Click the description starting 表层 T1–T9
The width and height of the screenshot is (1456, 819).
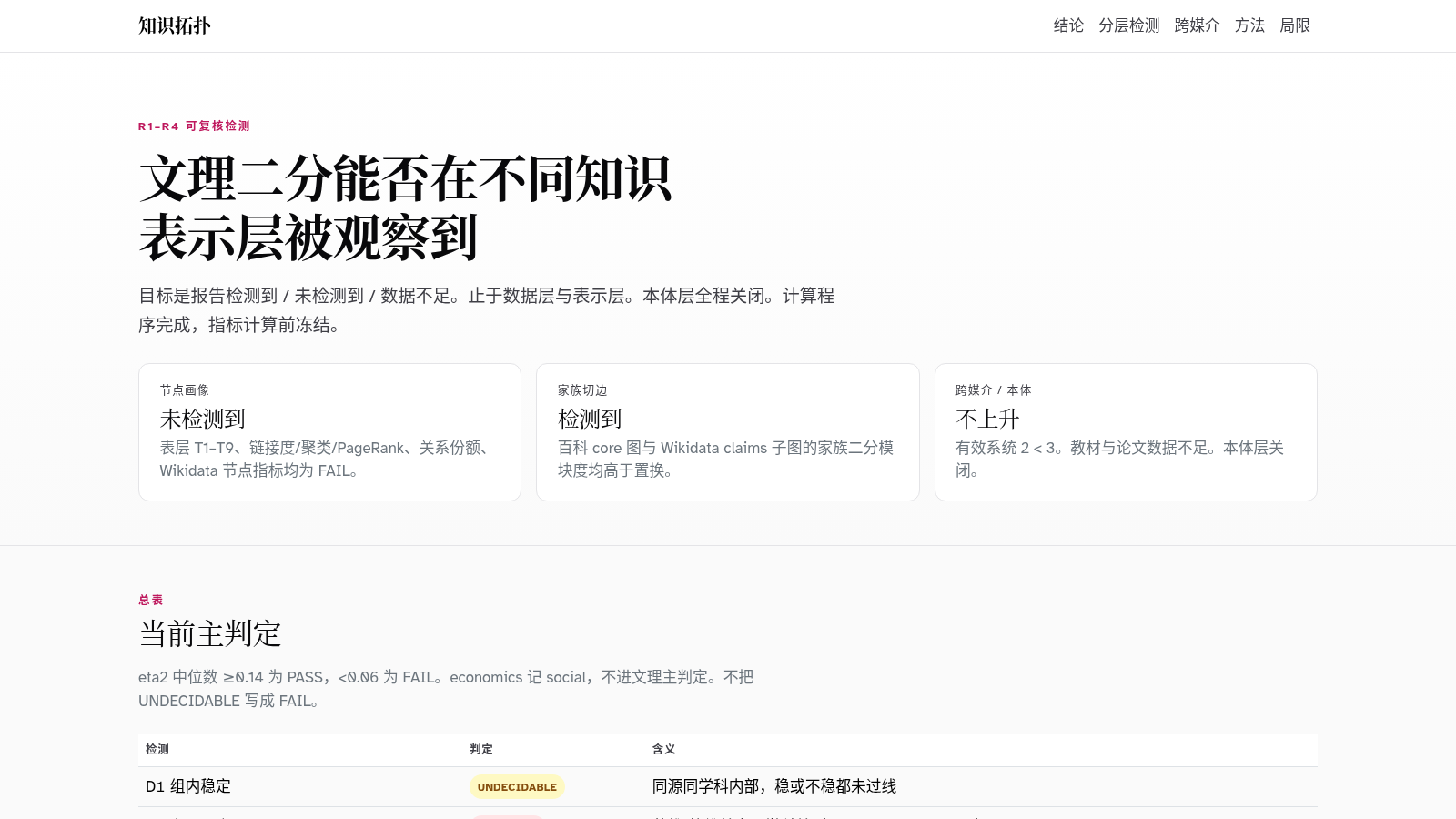pos(328,459)
